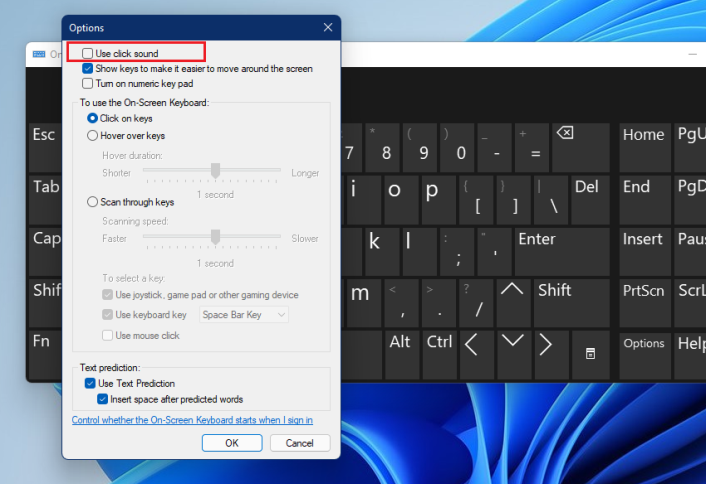Tap the down arrow key on keyboard
Screen dimensions: 706x484
coord(514,356)
